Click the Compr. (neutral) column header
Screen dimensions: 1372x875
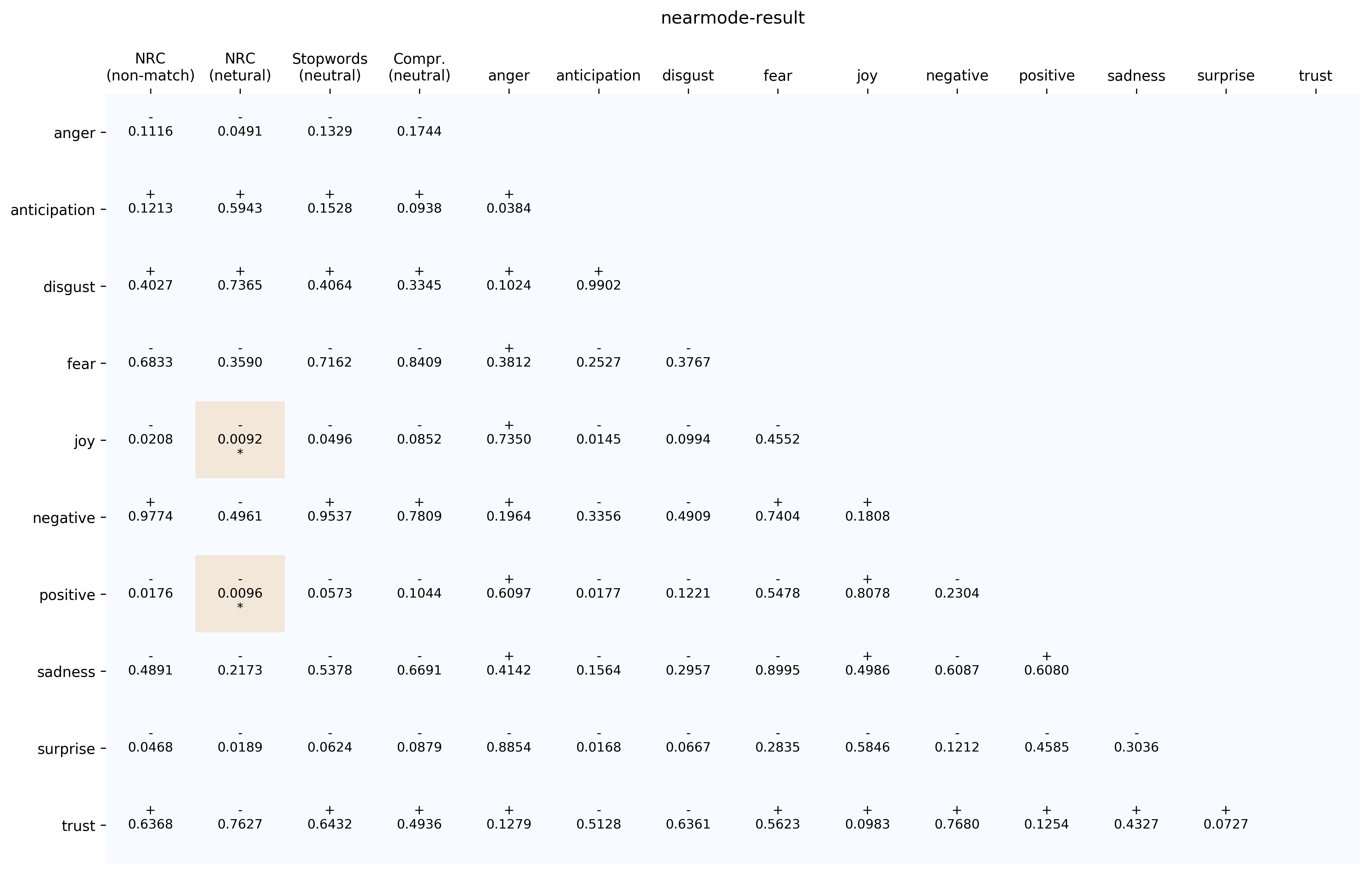tap(419, 67)
